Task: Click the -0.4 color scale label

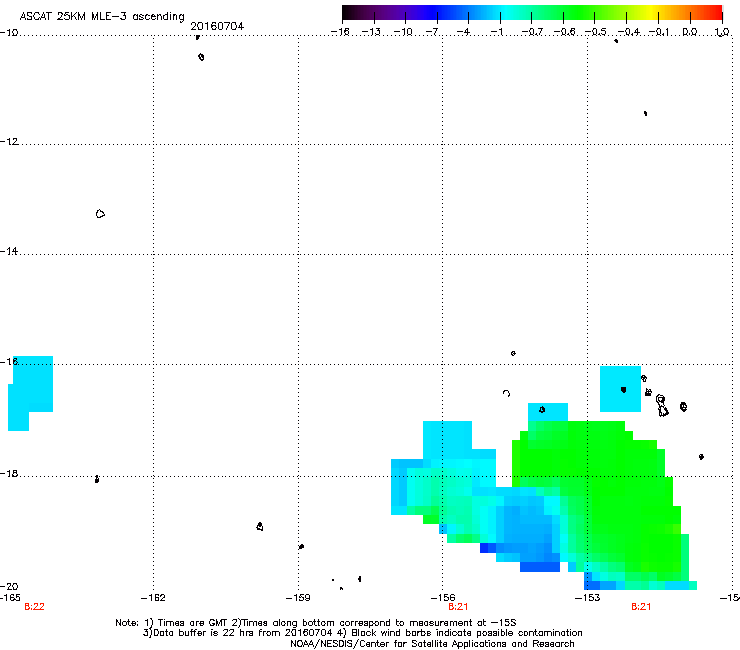Action: [x=628, y=32]
